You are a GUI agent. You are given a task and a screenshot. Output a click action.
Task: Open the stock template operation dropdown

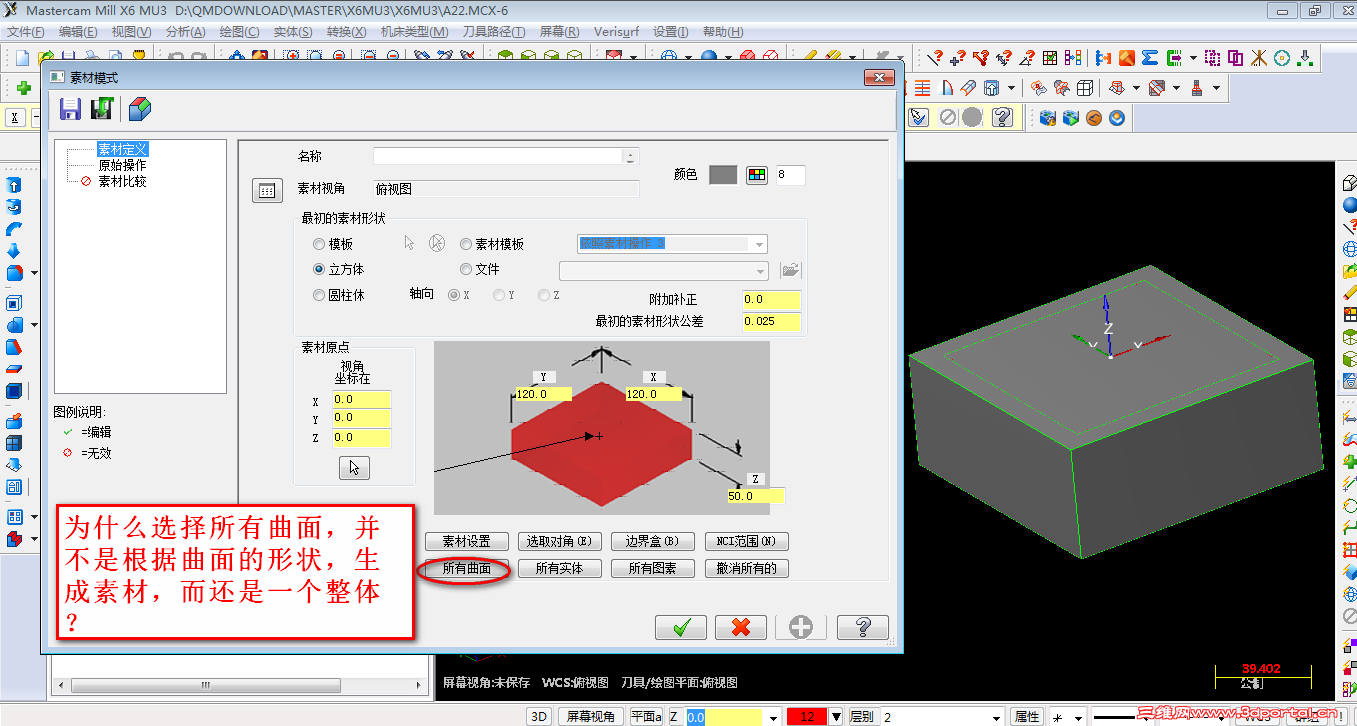tap(759, 245)
